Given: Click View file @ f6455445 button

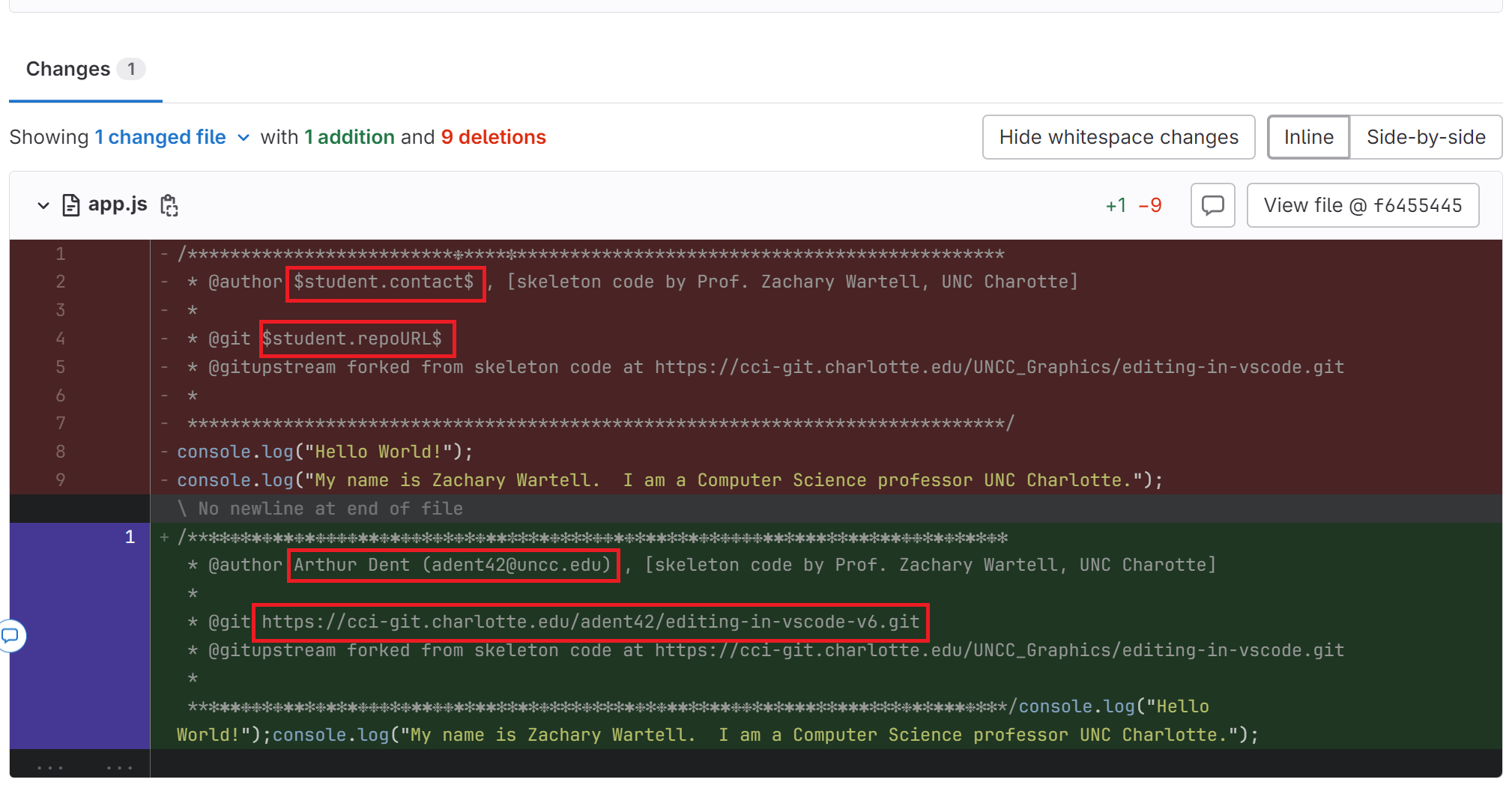Looking at the screenshot, I should (1362, 205).
